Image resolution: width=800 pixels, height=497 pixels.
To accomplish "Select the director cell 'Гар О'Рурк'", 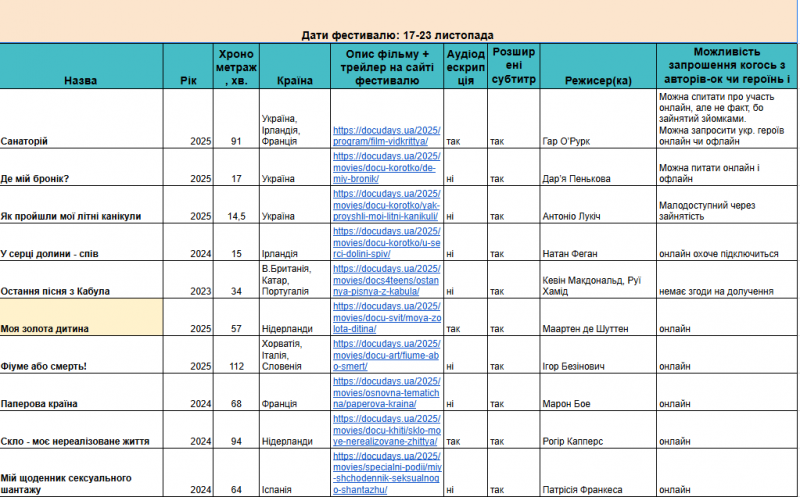I will coord(598,119).
